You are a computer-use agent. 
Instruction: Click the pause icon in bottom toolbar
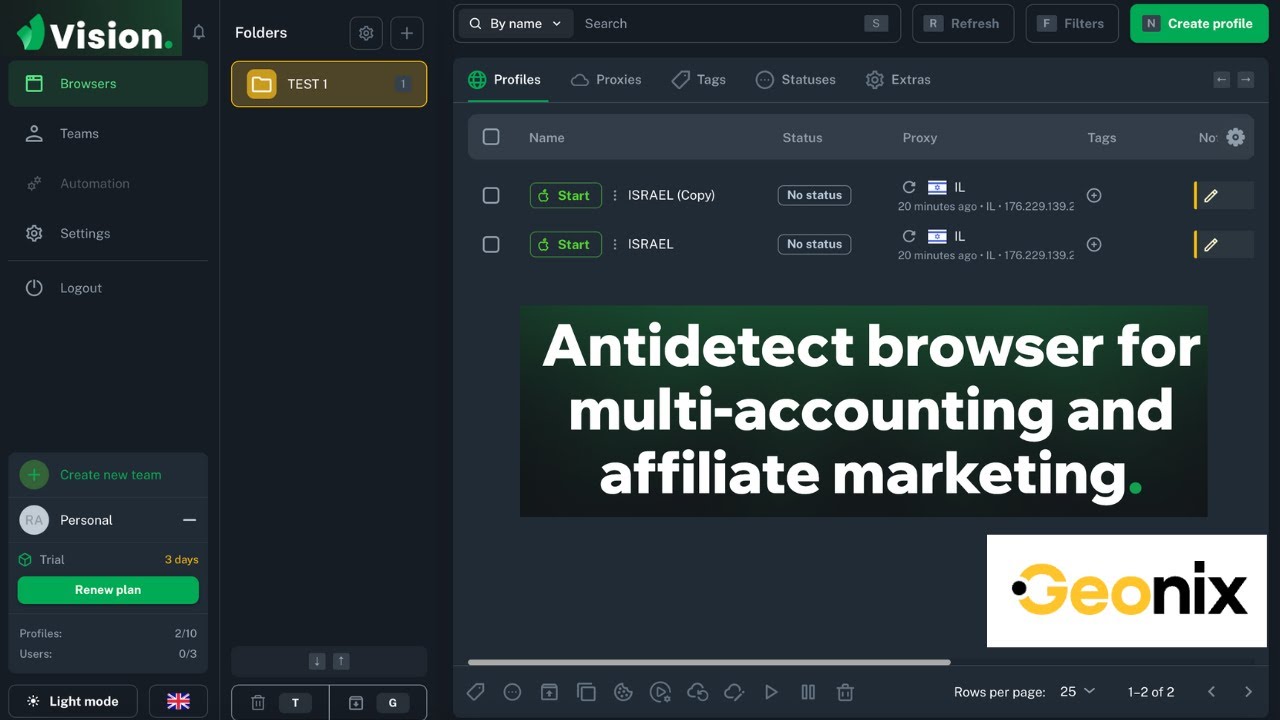point(808,692)
